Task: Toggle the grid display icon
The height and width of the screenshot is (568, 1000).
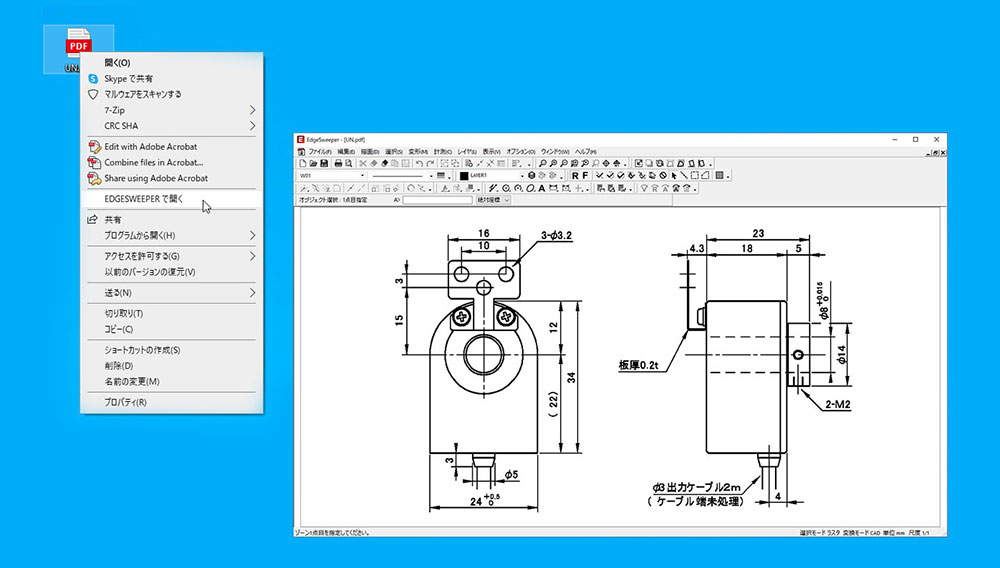Action: click(720, 175)
